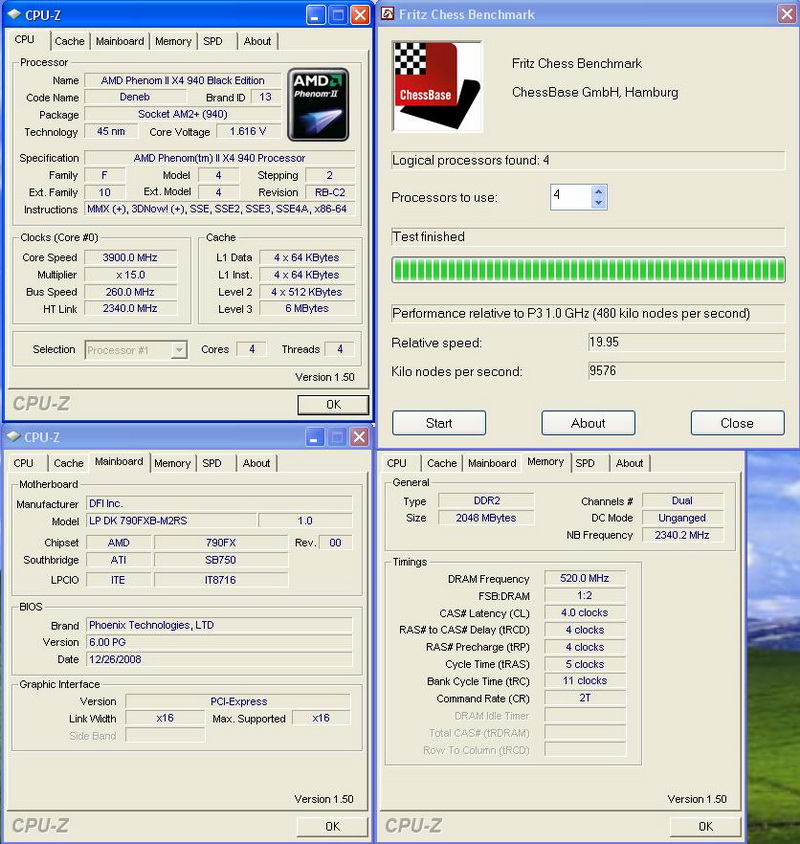Screen dimensions: 800x844
Task: Click the Bus Speed value 260.0 MHz
Action: 130,292
